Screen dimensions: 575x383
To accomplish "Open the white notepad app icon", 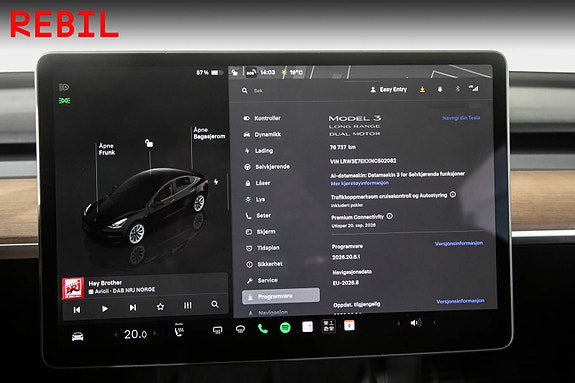I will click(x=307, y=327).
